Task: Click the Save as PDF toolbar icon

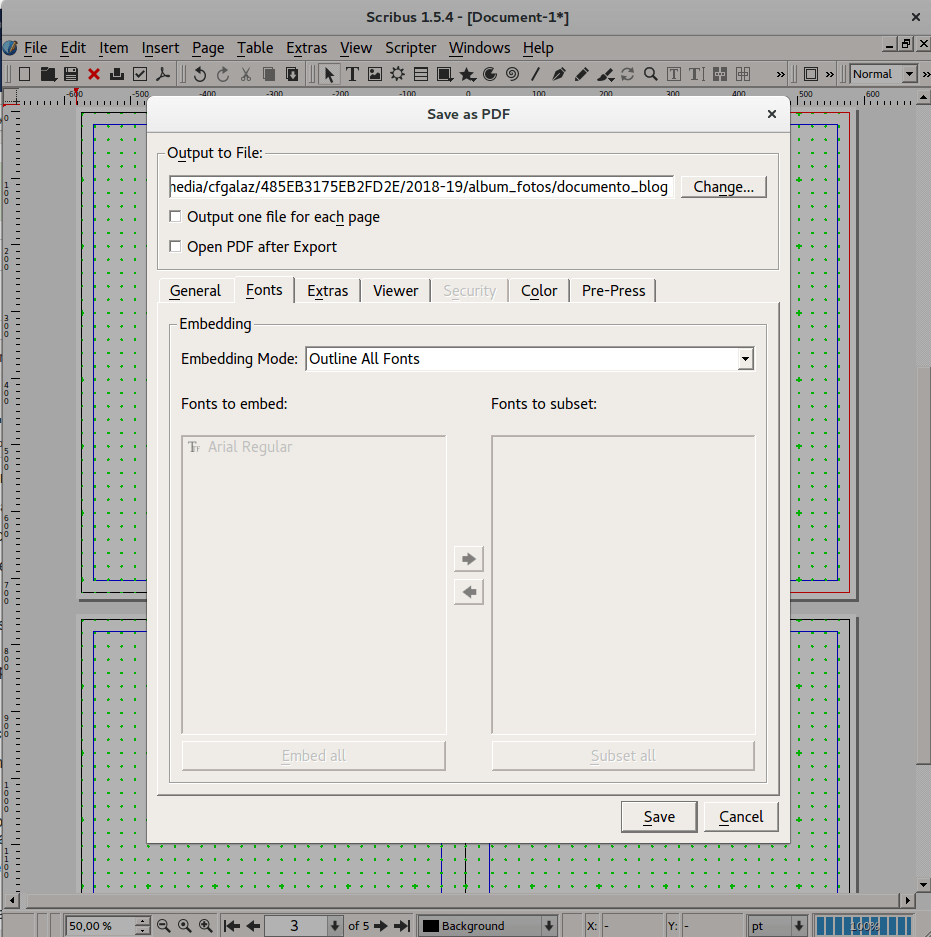Action: point(163,74)
